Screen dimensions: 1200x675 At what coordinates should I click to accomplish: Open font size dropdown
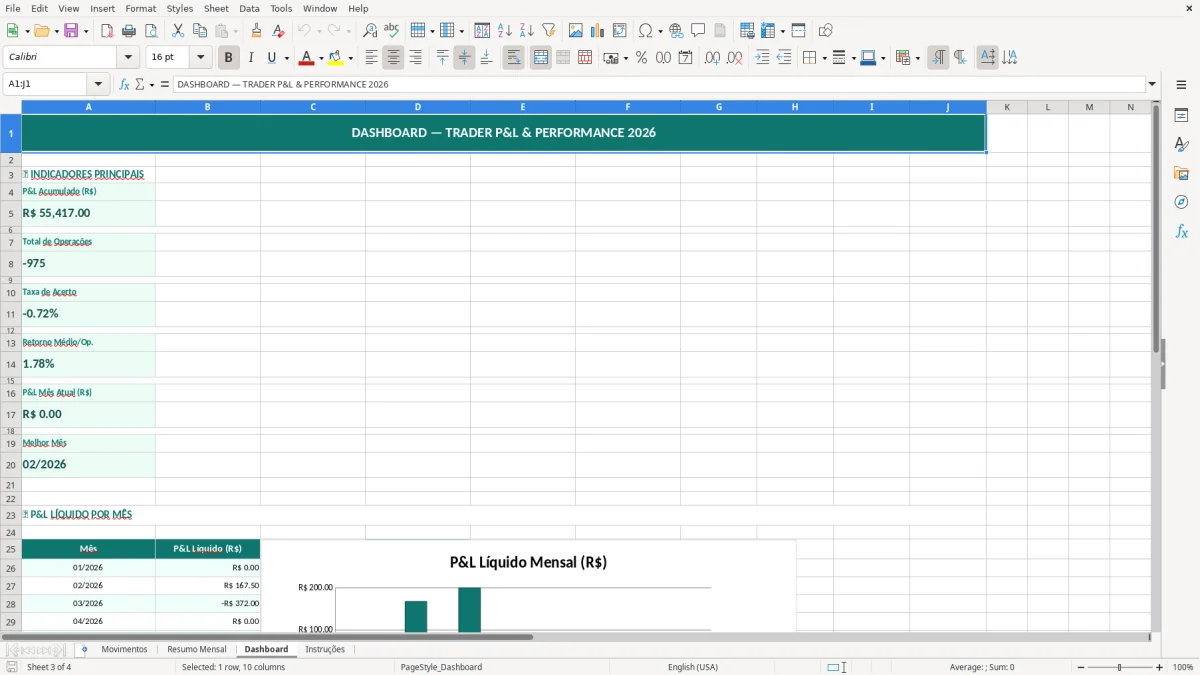click(200, 58)
